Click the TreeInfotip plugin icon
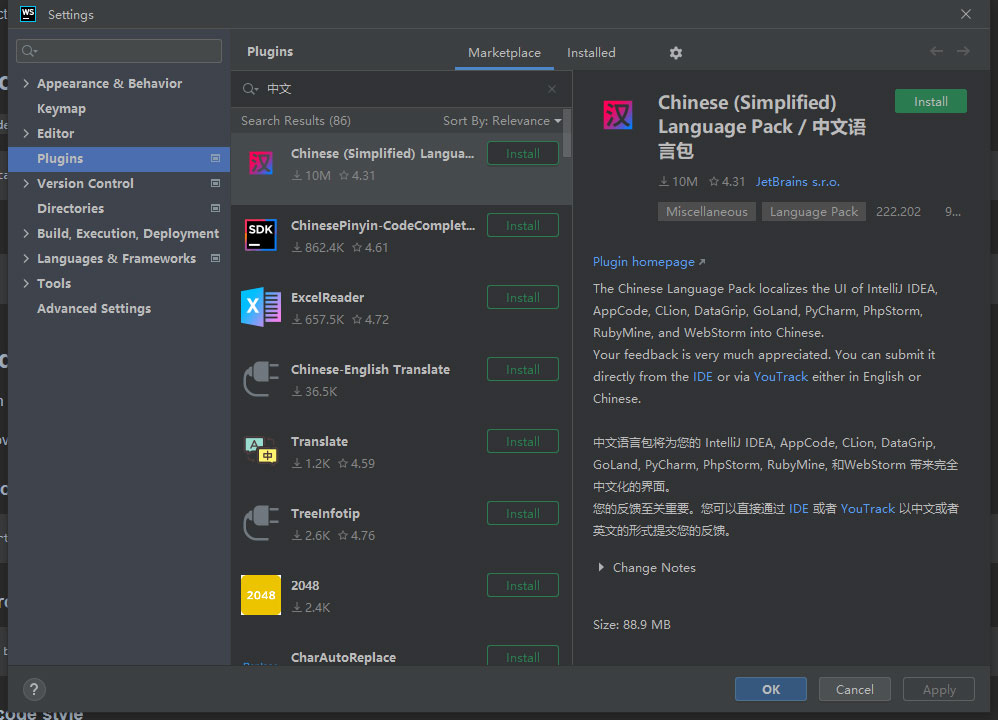 [x=260, y=523]
